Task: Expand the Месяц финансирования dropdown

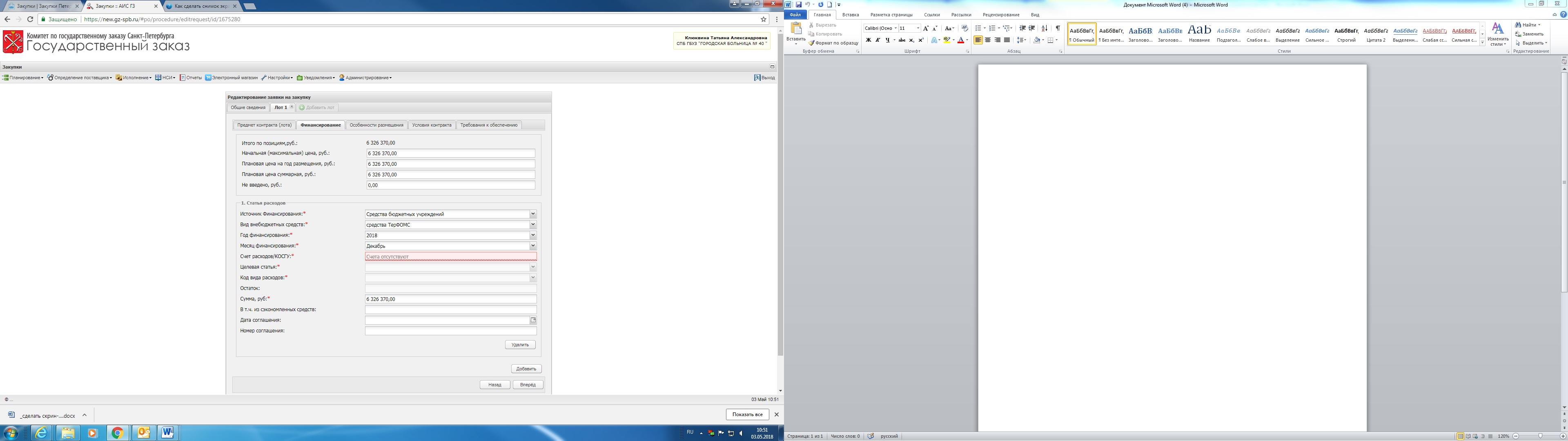Action: [x=532, y=246]
